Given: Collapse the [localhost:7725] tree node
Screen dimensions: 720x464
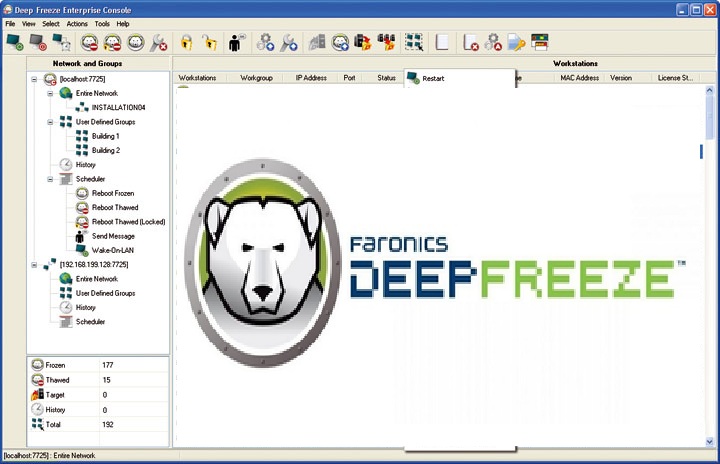Looking at the screenshot, I should point(34,79).
